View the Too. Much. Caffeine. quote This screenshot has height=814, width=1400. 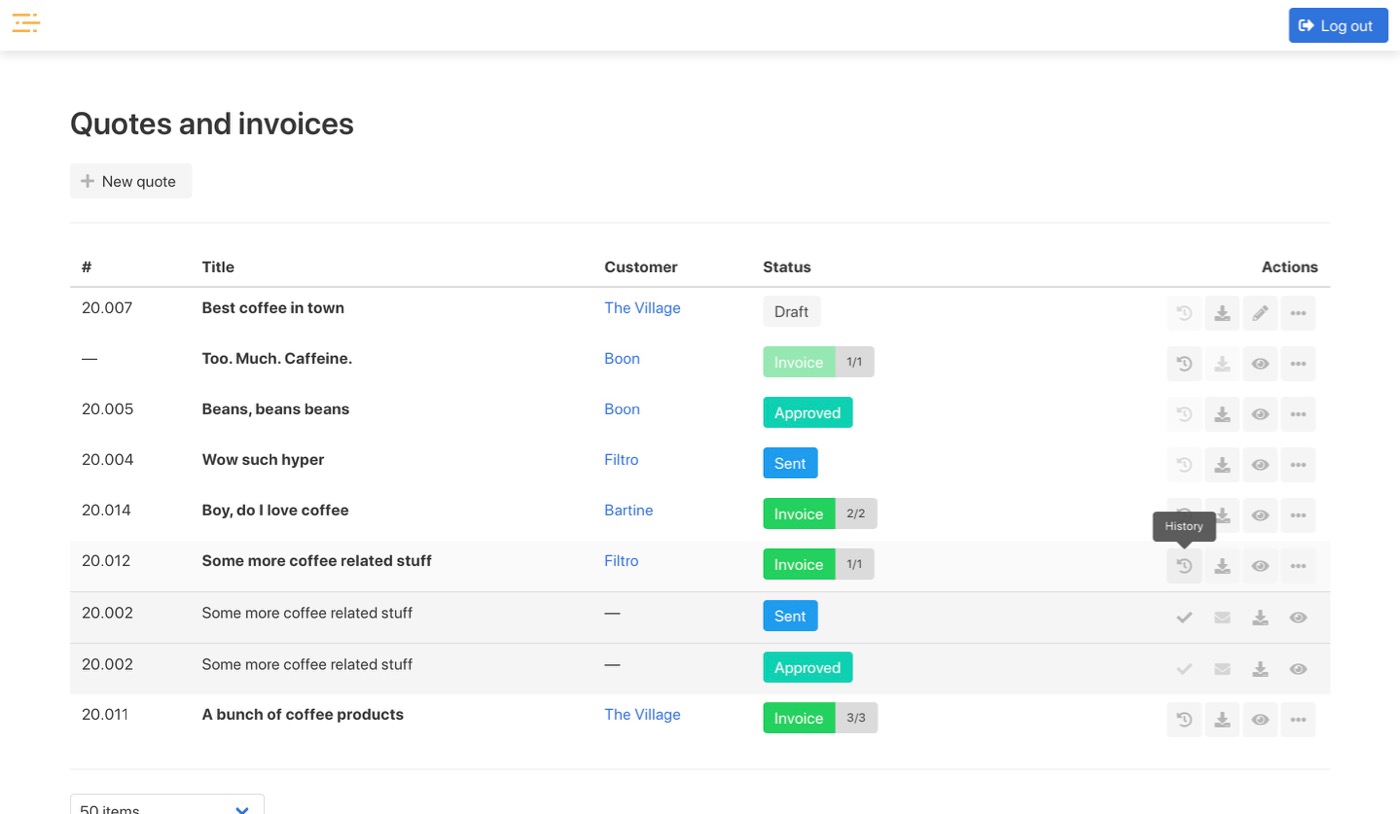click(1260, 363)
